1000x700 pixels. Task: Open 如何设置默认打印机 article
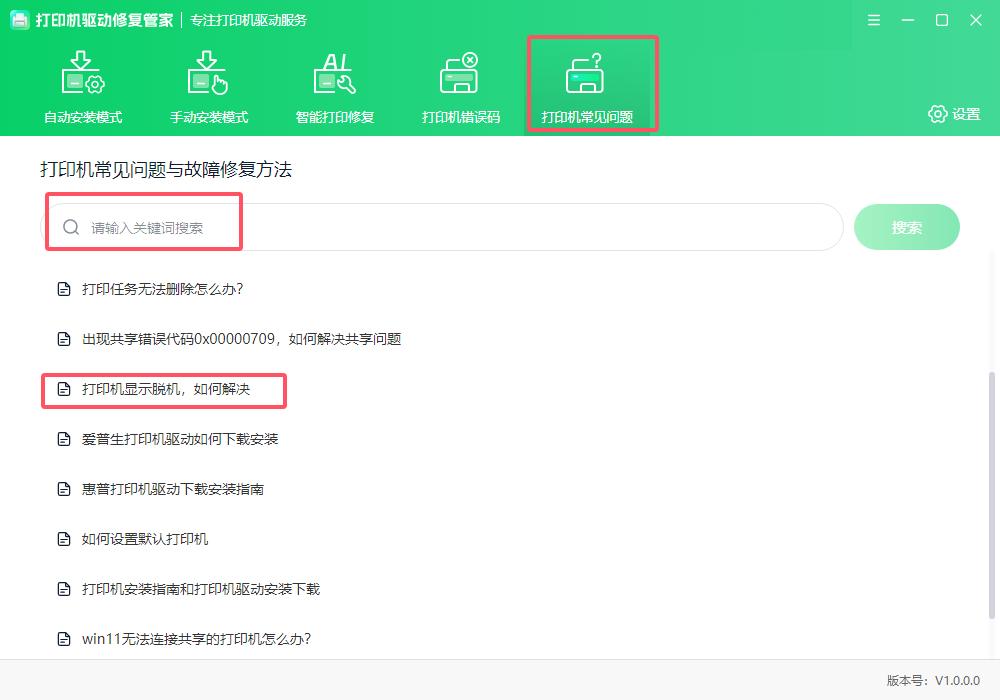(x=145, y=539)
